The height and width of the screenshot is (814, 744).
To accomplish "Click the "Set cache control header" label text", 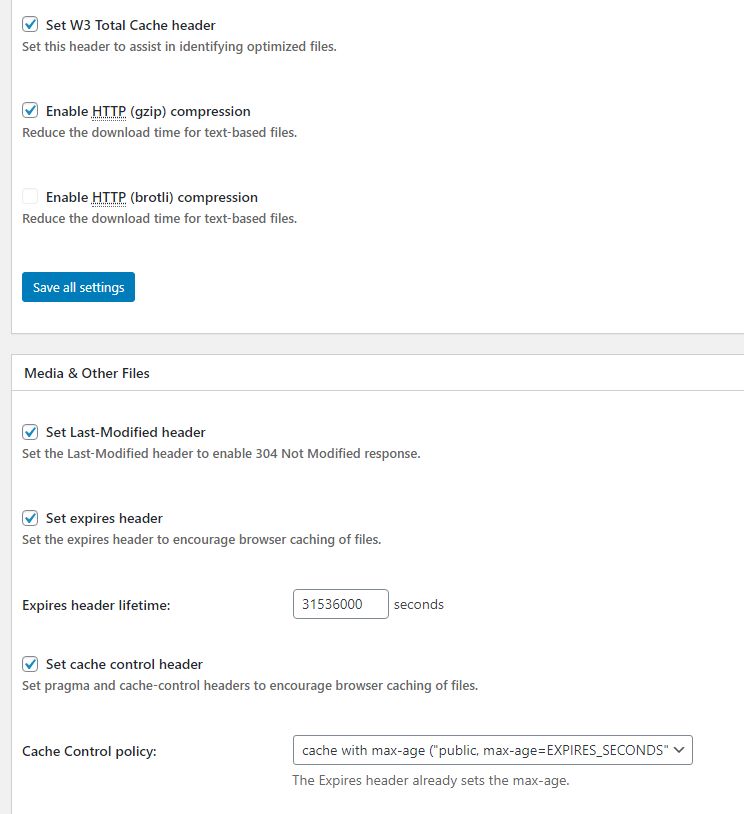I will (124, 664).
